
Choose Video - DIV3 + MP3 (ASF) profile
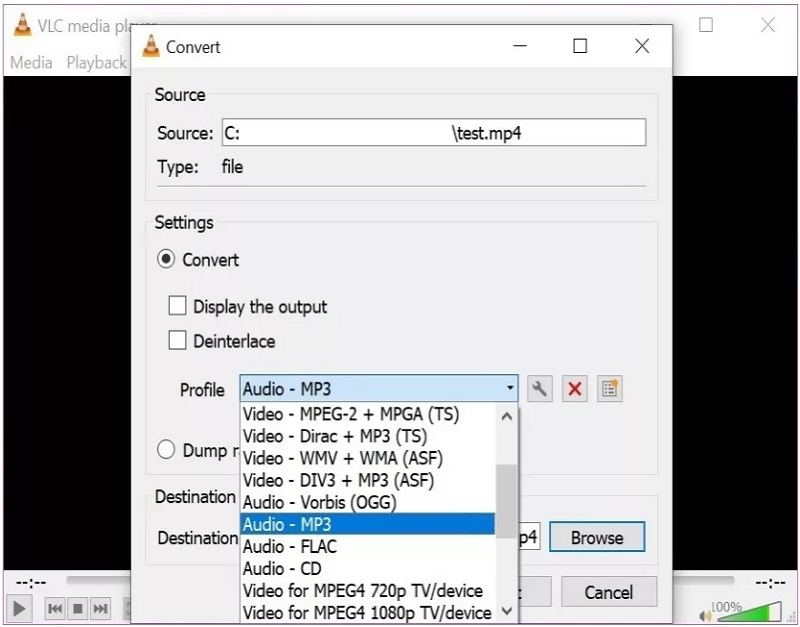point(367,480)
